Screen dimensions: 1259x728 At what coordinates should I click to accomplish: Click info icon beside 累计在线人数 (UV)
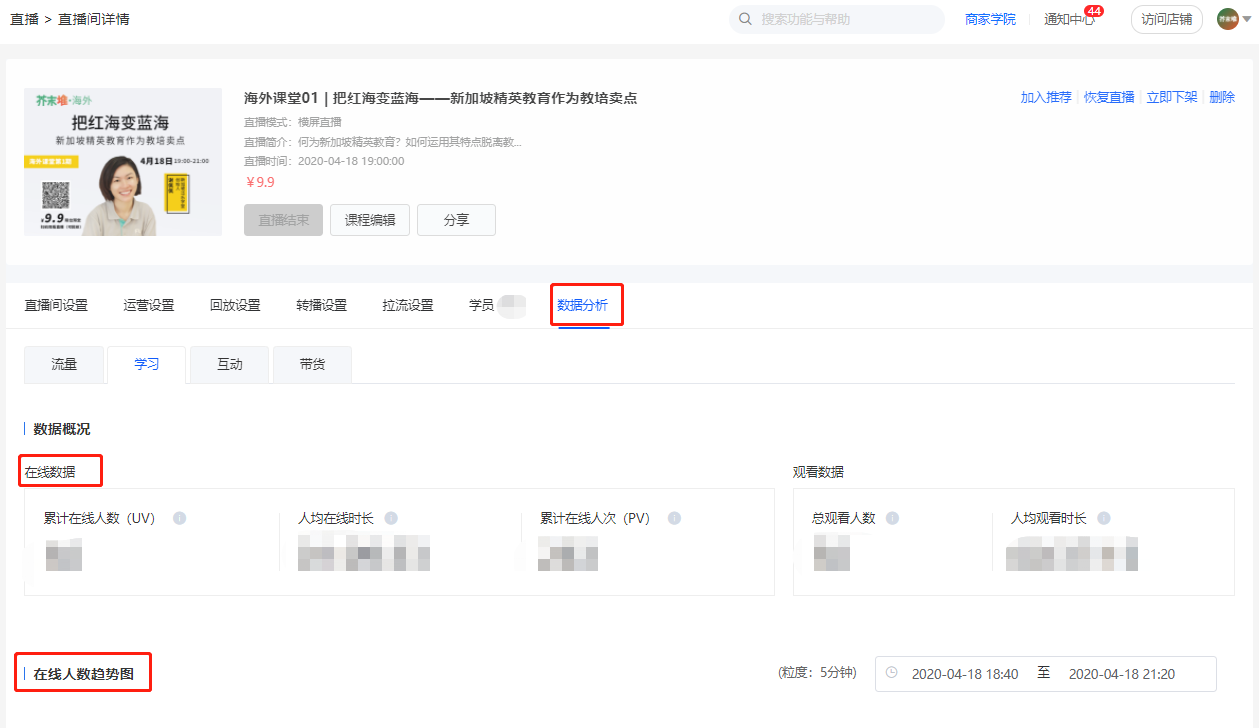[x=180, y=518]
